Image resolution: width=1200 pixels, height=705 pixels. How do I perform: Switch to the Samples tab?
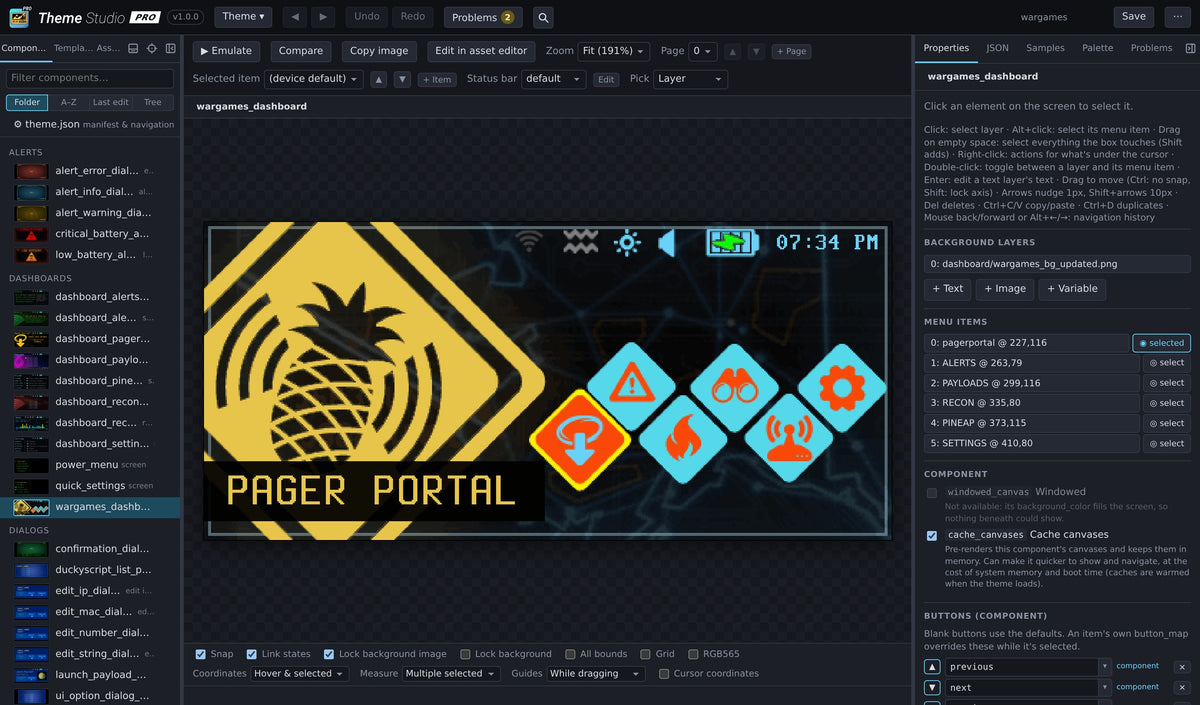(1045, 48)
